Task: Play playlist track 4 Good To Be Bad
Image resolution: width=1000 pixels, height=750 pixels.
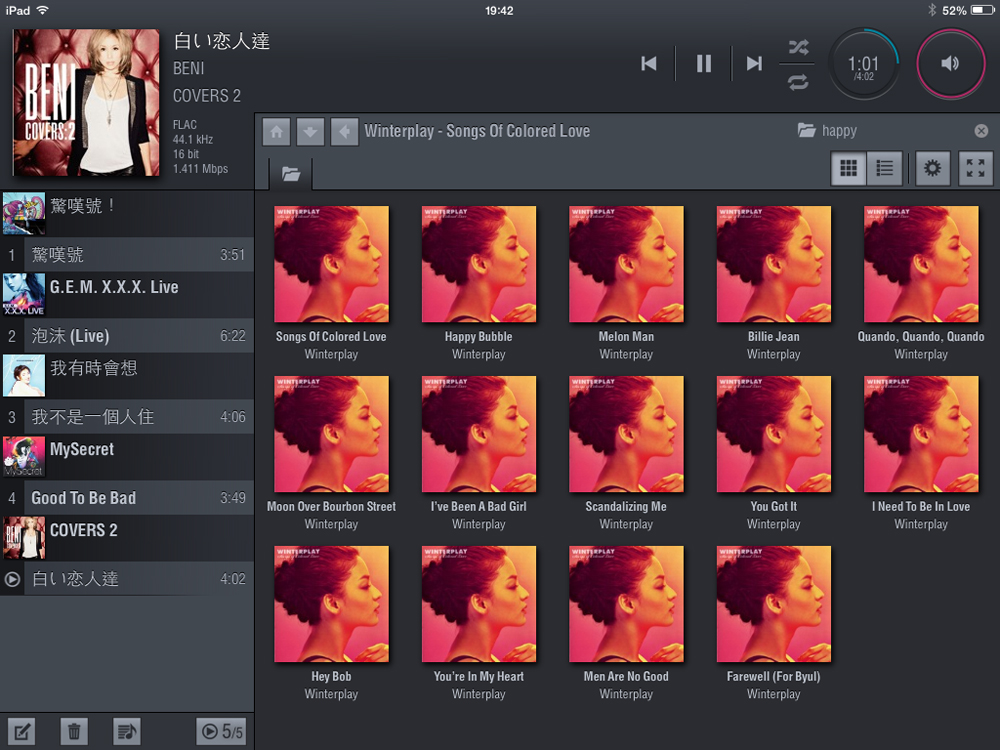Action: 128,498
